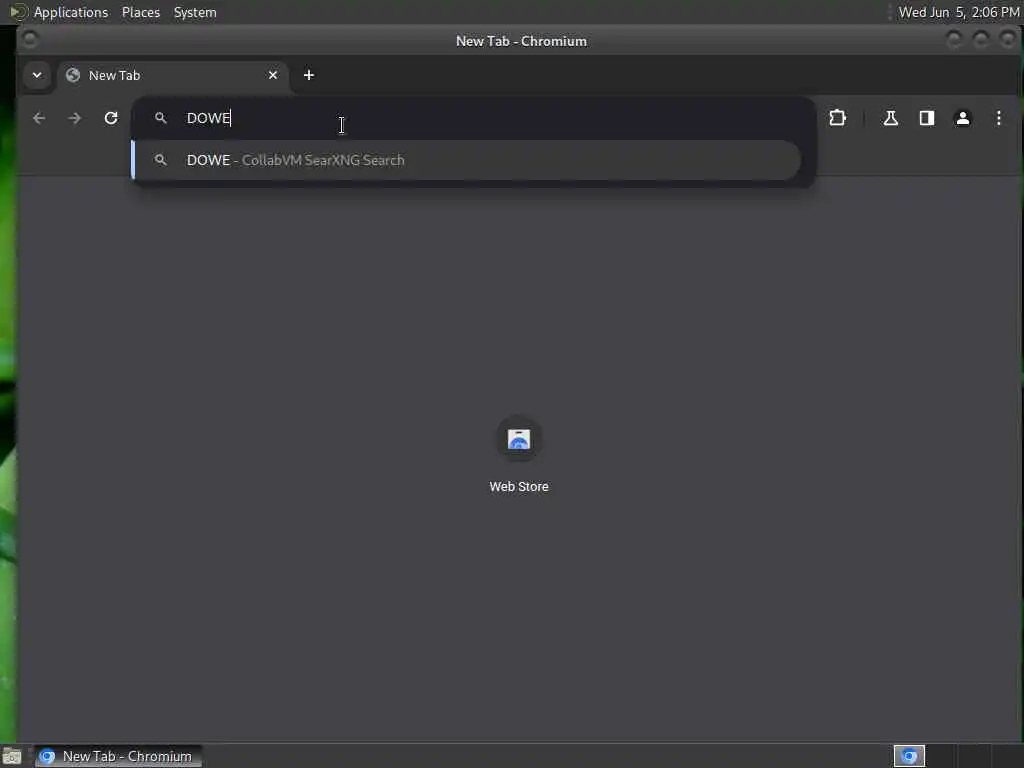
Task: Select the New Tab tab
Action: click(173, 76)
